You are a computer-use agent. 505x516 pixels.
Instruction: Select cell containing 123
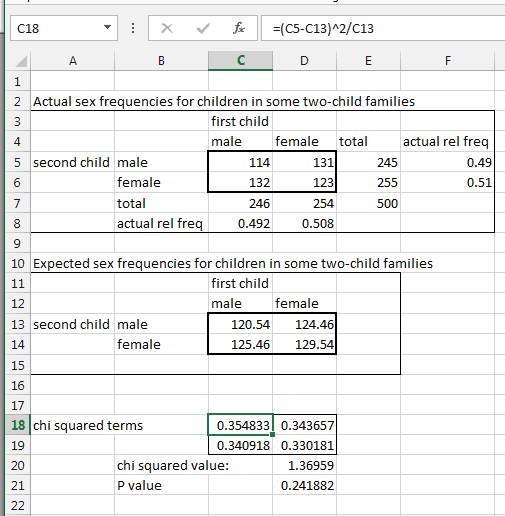click(304, 182)
